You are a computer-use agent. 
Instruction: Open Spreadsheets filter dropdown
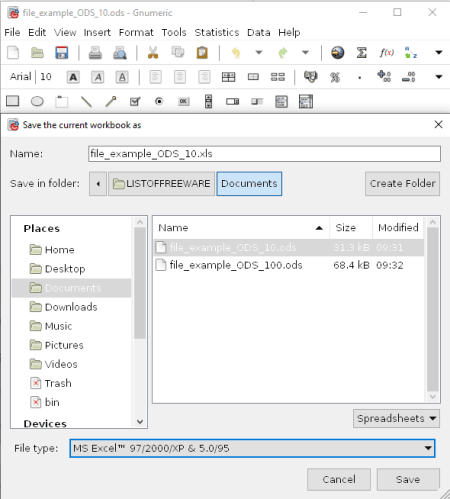[x=396, y=418]
